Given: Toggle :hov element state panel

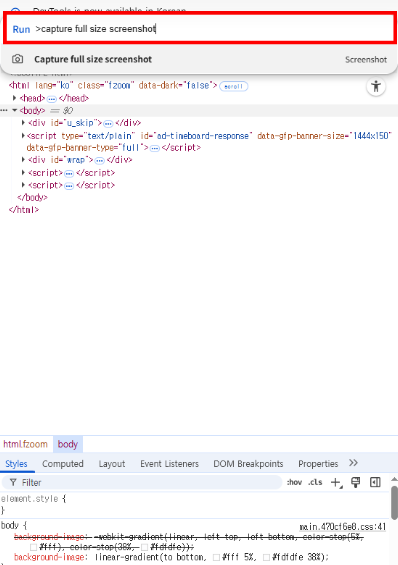Looking at the screenshot, I should [x=294, y=482].
